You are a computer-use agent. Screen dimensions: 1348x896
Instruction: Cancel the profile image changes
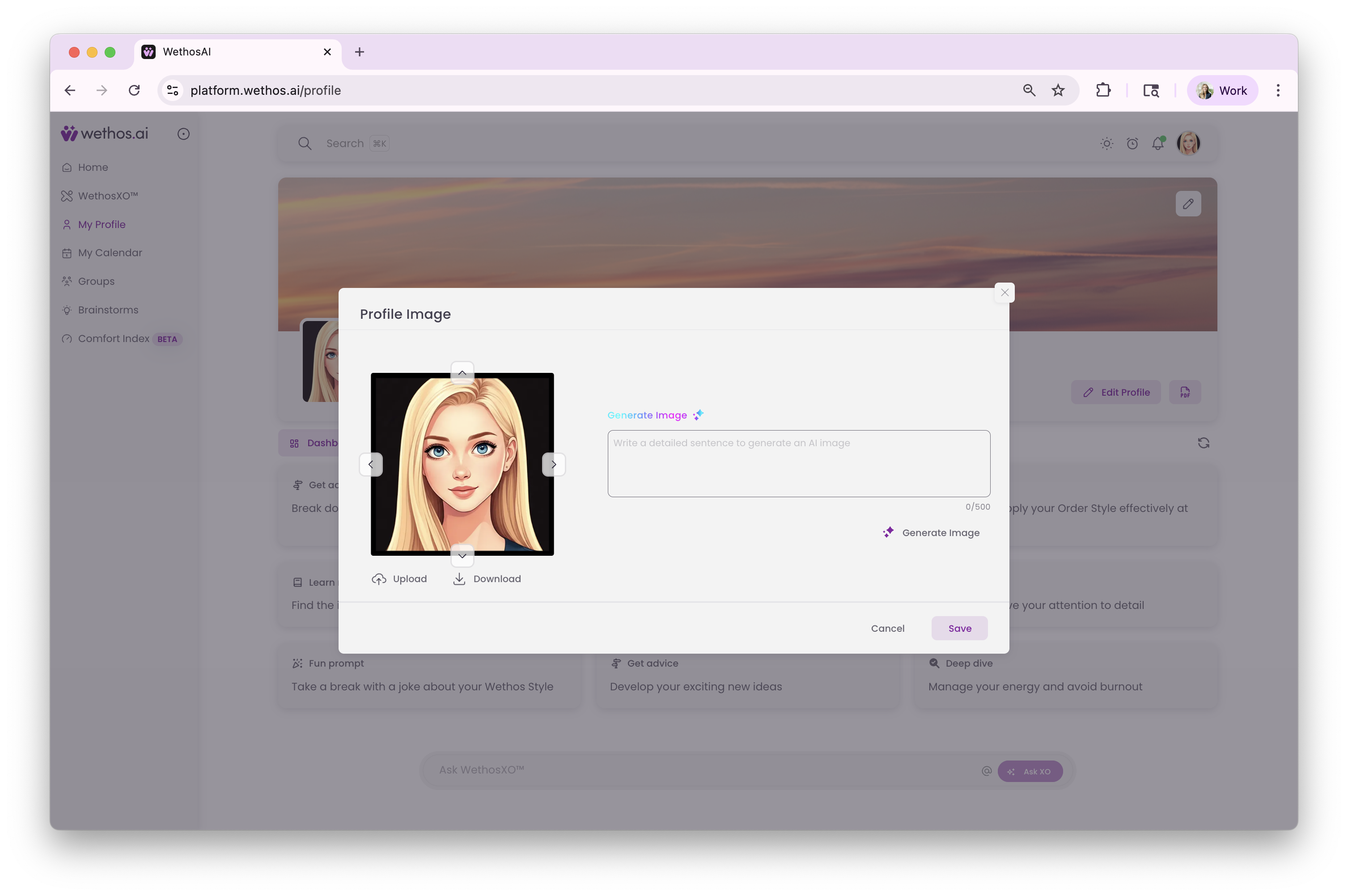click(887, 628)
